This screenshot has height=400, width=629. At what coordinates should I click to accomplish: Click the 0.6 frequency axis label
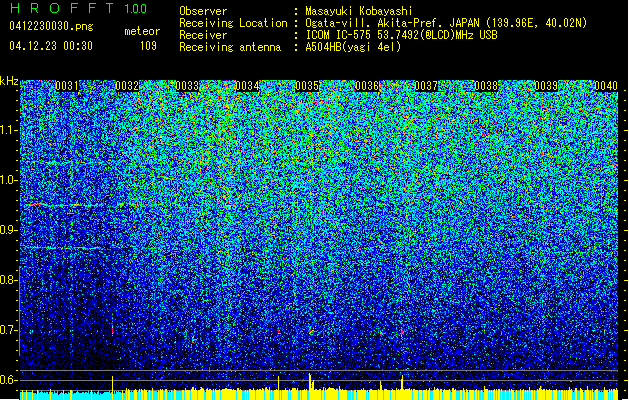(x=8, y=380)
